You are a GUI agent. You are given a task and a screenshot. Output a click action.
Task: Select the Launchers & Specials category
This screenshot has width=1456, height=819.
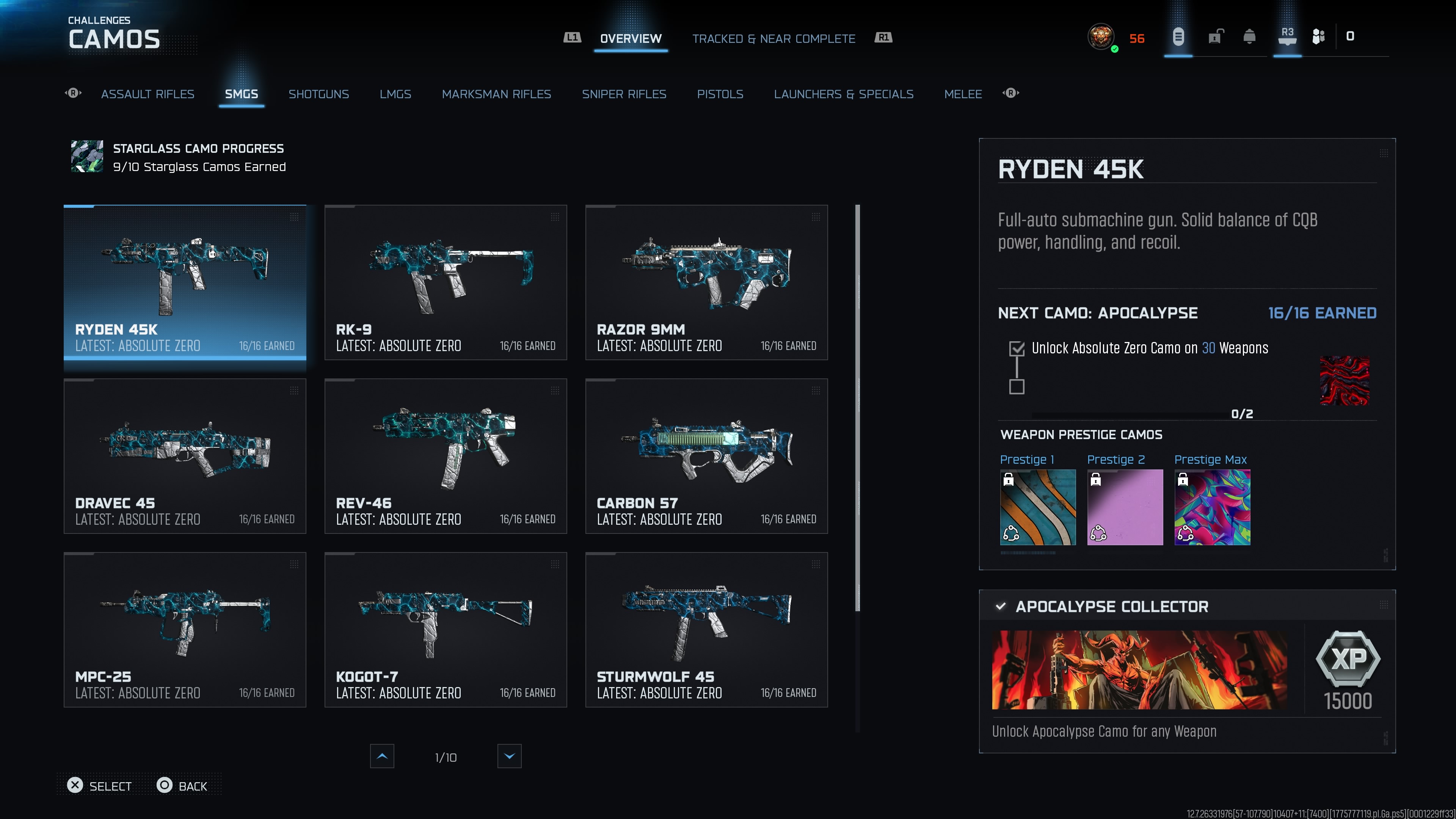(x=844, y=94)
